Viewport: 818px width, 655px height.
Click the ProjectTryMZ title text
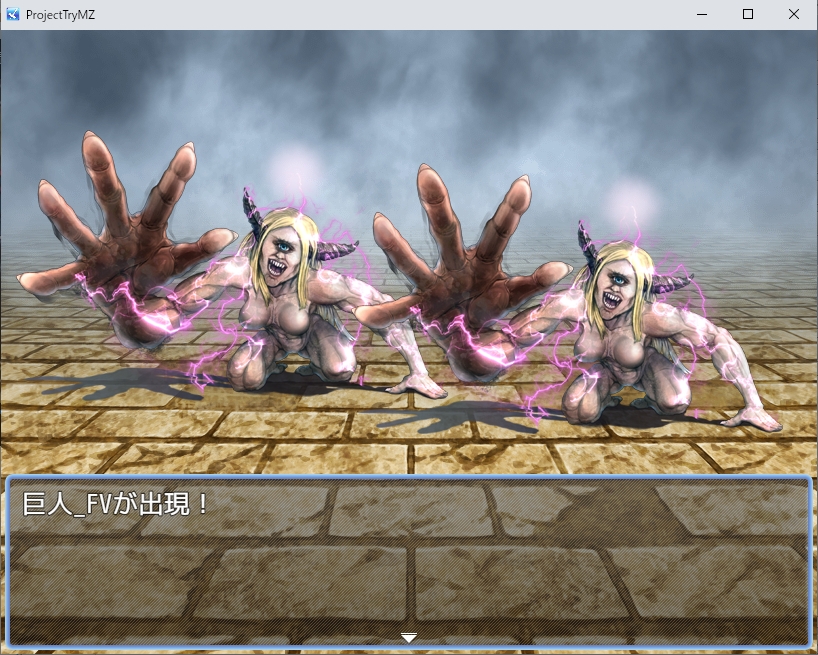pos(61,14)
